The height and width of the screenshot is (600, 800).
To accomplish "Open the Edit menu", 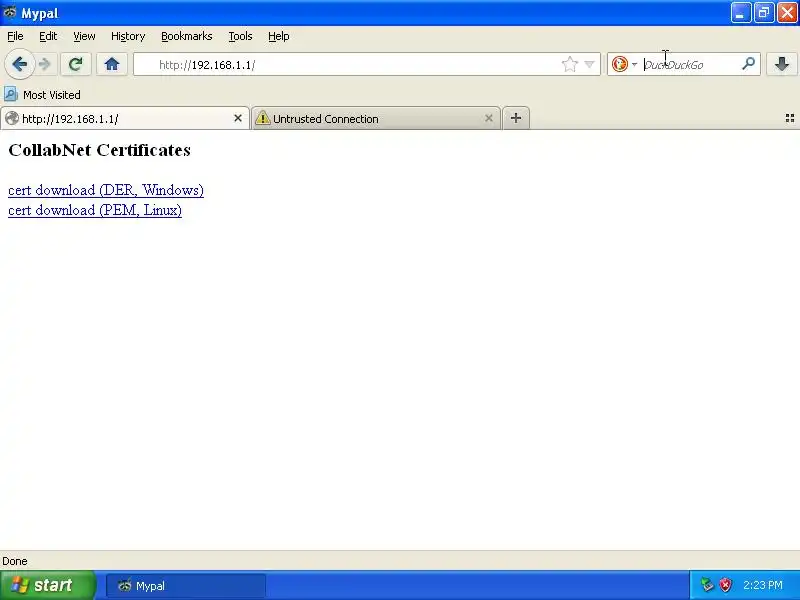I will [48, 36].
